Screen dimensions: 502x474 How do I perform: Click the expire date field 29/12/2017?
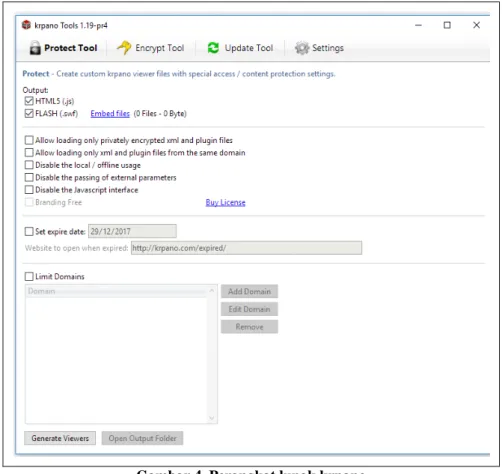(x=132, y=231)
